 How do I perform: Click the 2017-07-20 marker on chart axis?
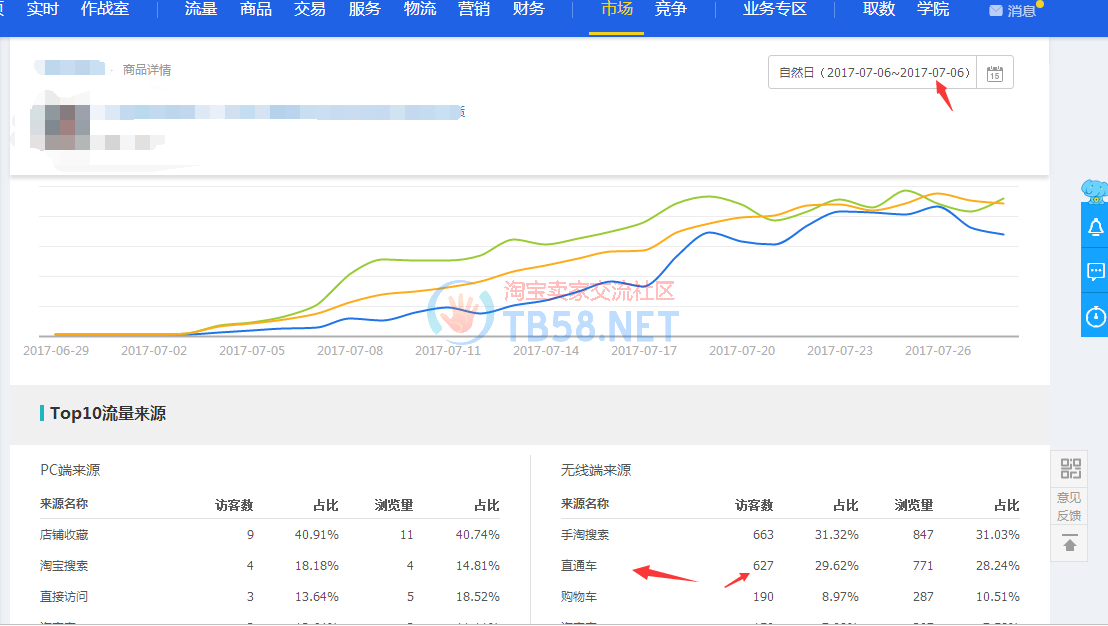coord(742,351)
